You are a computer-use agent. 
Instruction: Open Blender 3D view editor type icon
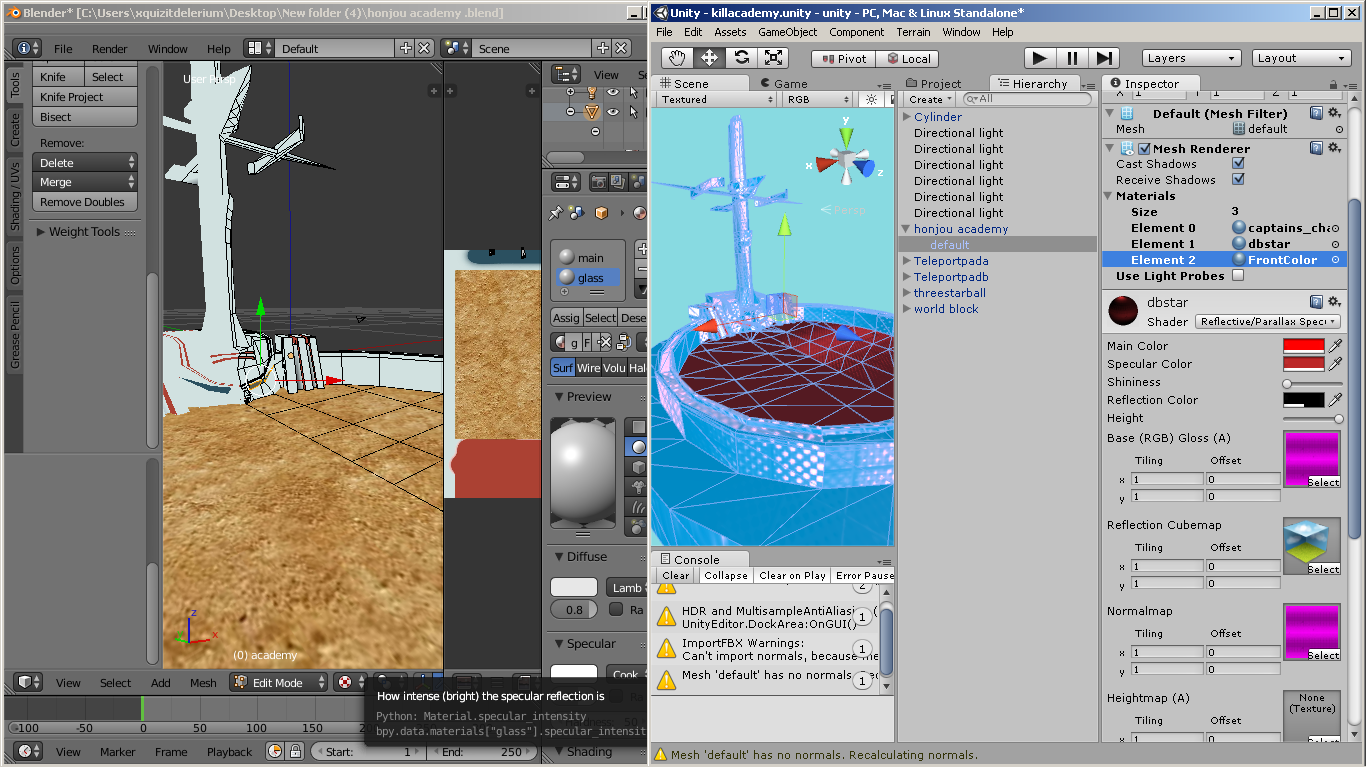click(27, 682)
